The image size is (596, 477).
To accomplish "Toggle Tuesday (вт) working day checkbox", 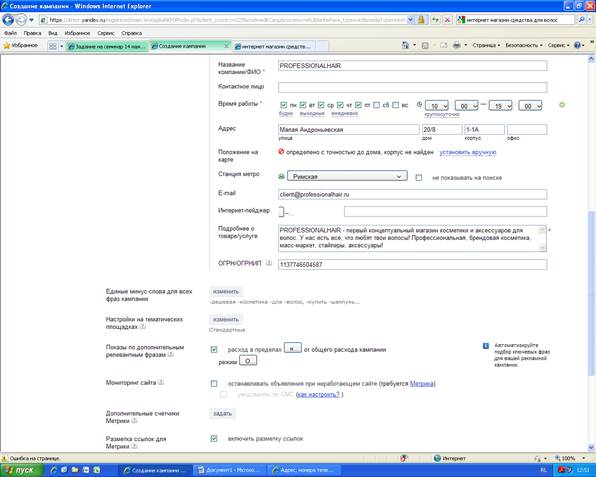I will click(x=303, y=105).
